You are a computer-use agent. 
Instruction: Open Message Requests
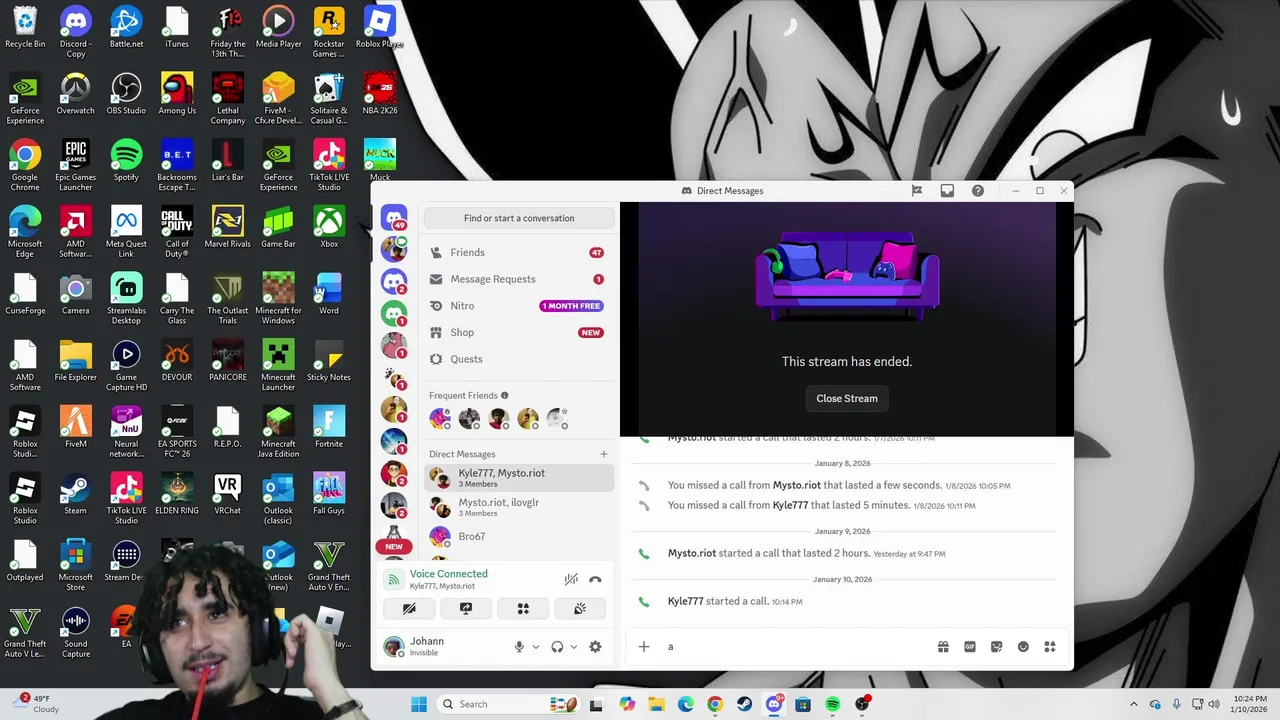pyautogui.click(x=518, y=279)
